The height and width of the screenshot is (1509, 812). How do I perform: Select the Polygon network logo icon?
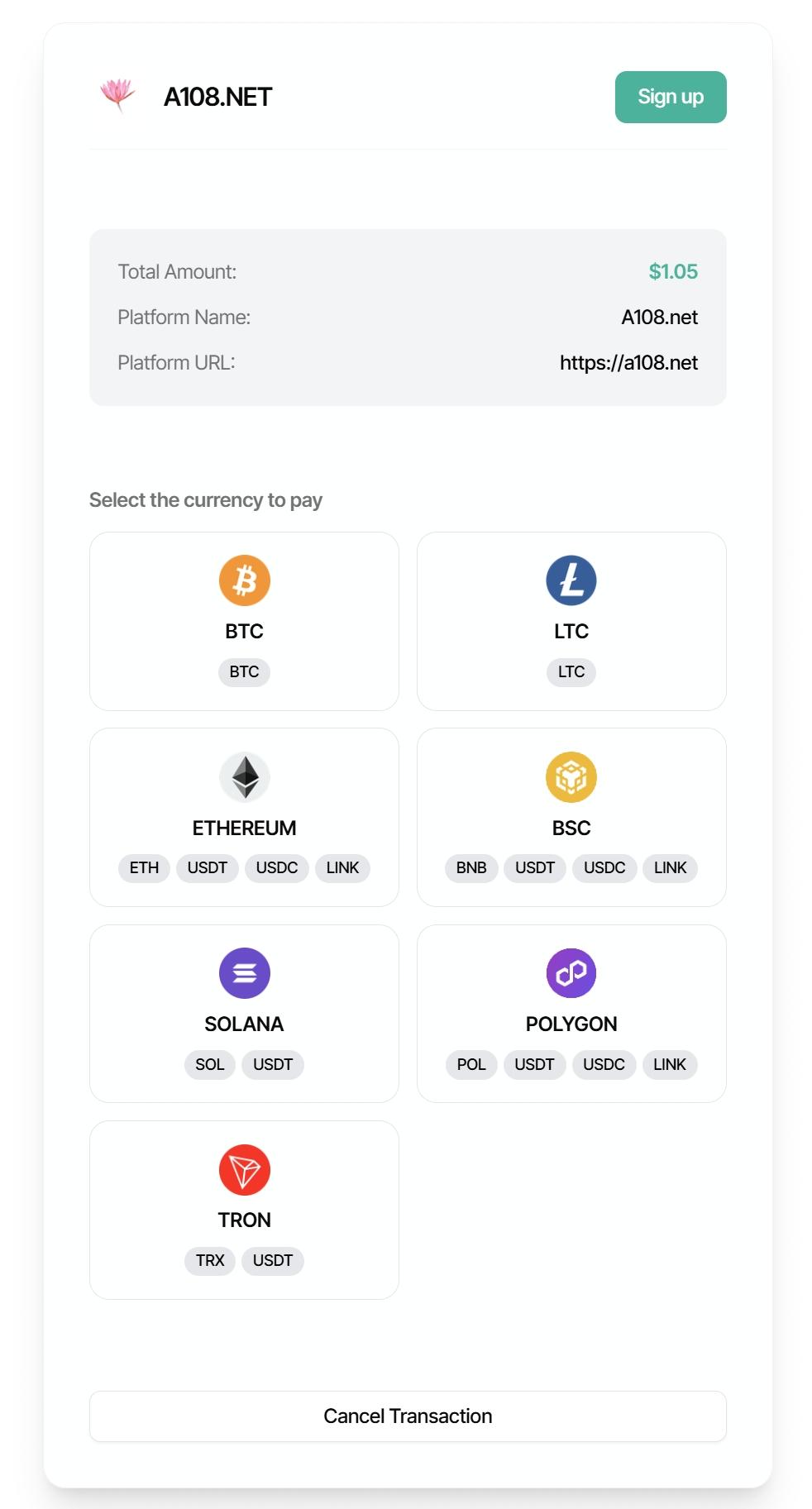(x=571, y=973)
